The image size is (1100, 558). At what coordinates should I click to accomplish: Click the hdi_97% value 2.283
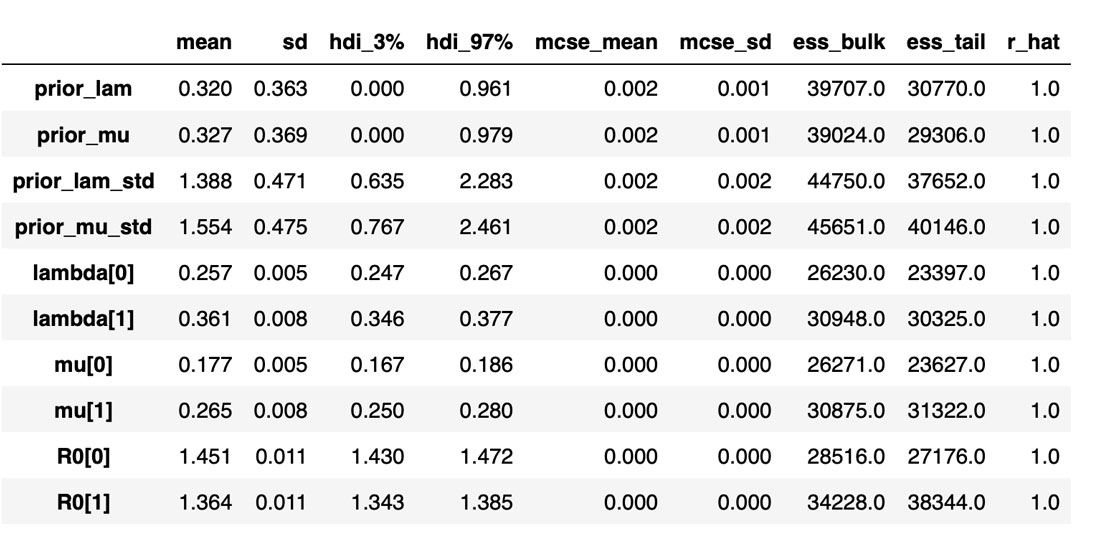pyautogui.click(x=486, y=181)
